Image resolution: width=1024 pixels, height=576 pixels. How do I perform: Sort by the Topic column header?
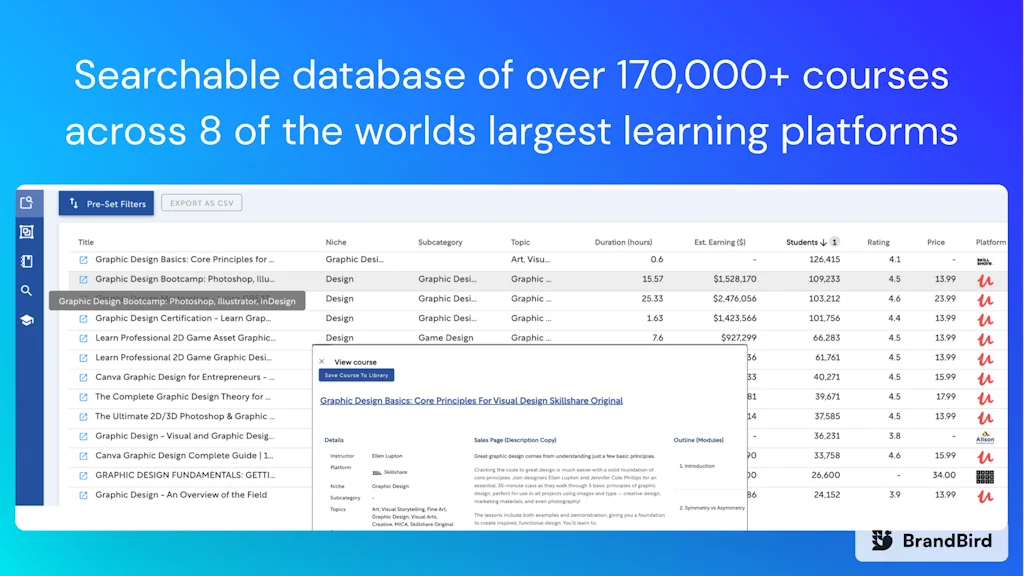tap(520, 242)
